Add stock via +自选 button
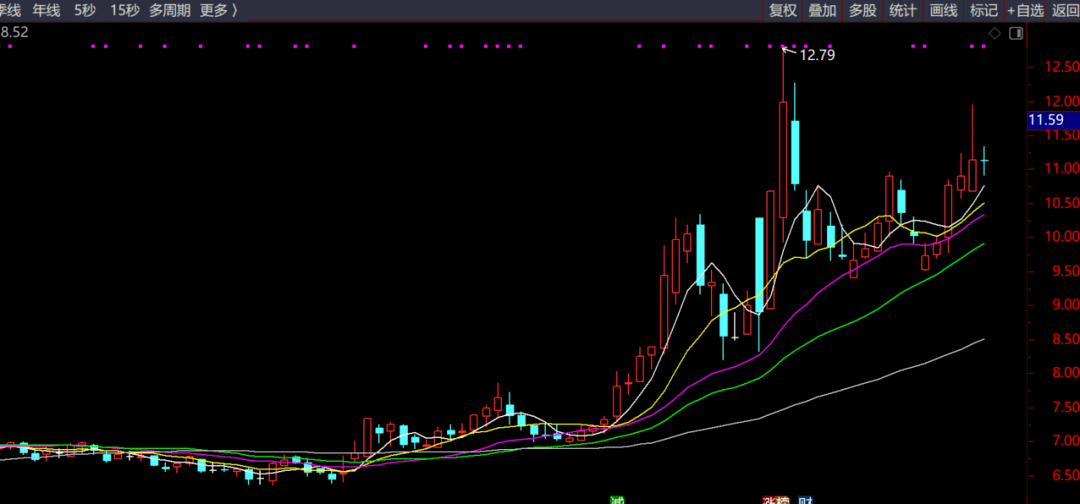 (x=1025, y=10)
